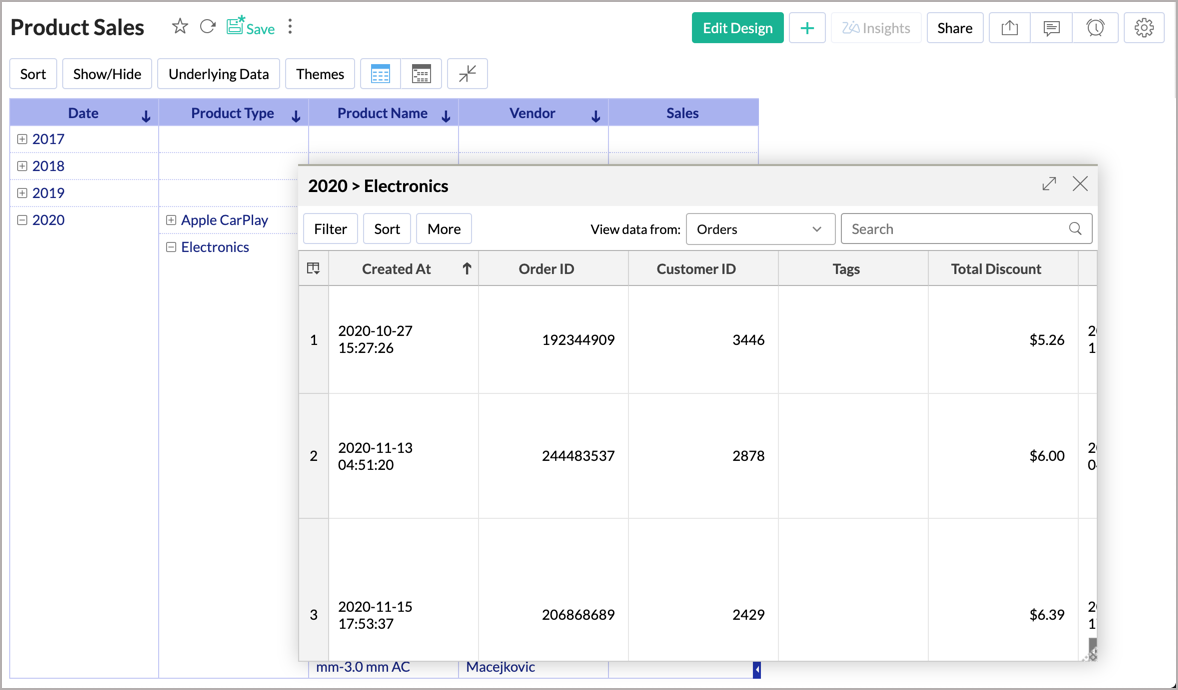Click the export icon next to Share
The width and height of the screenshot is (1178, 690).
coord(1010,28)
